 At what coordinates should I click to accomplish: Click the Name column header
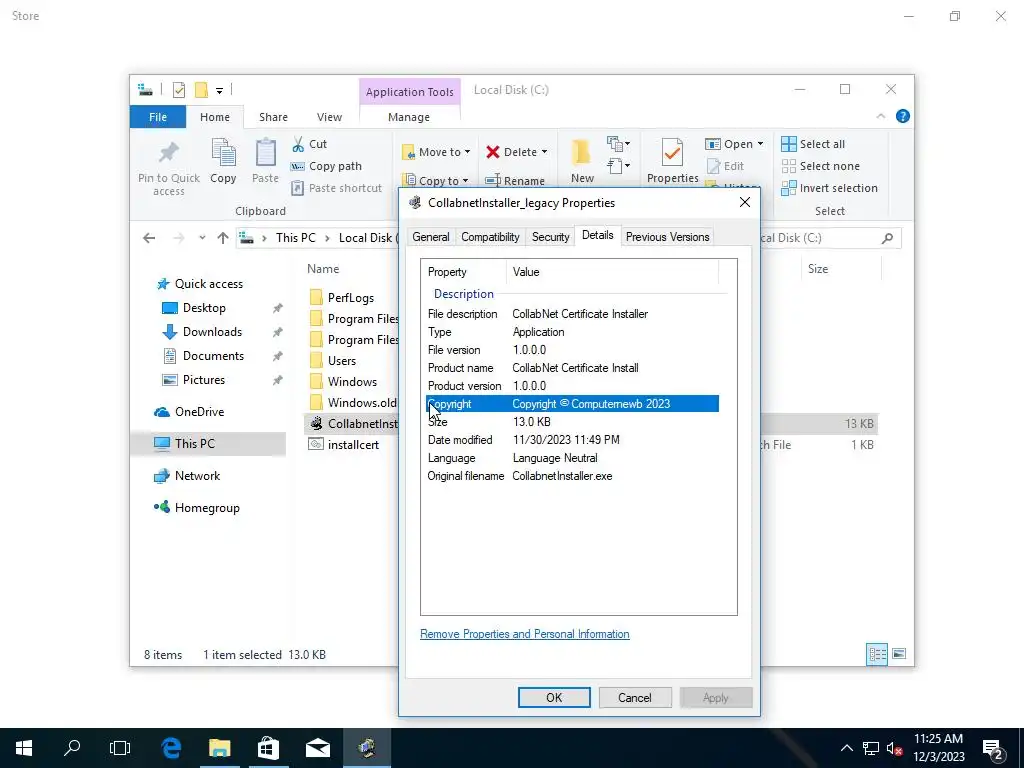tap(323, 269)
